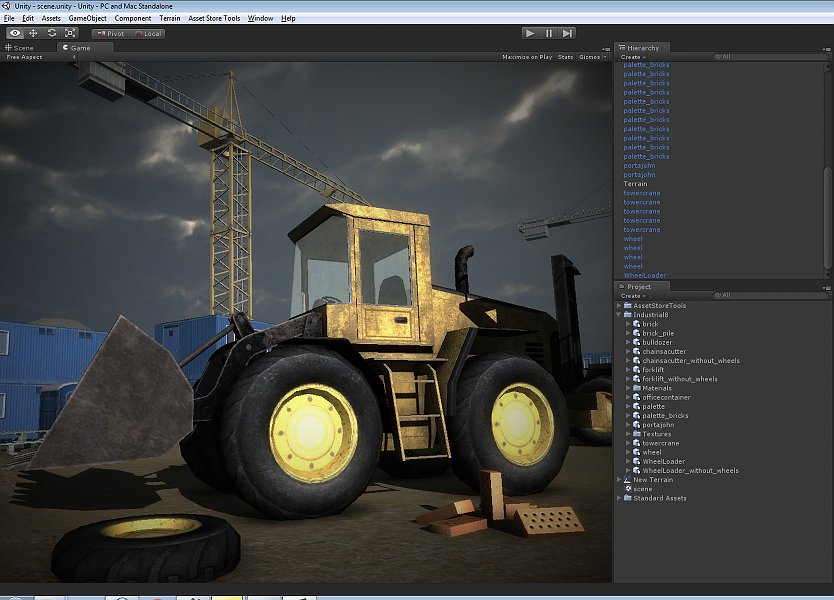Open the Assets menu

click(x=51, y=18)
